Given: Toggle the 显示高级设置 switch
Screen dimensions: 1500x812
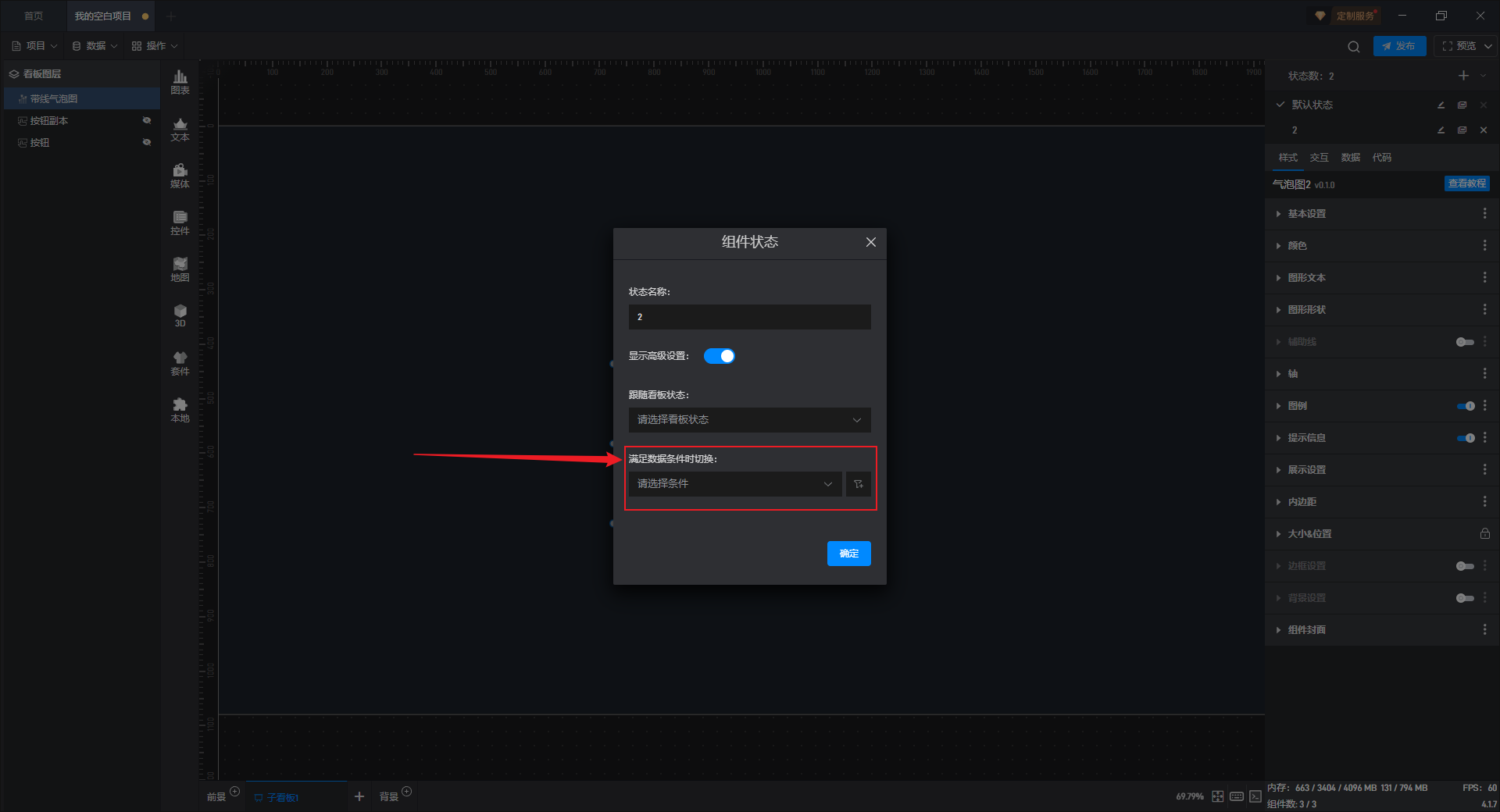Looking at the screenshot, I should pyautogui.click(x=720, y=356).
